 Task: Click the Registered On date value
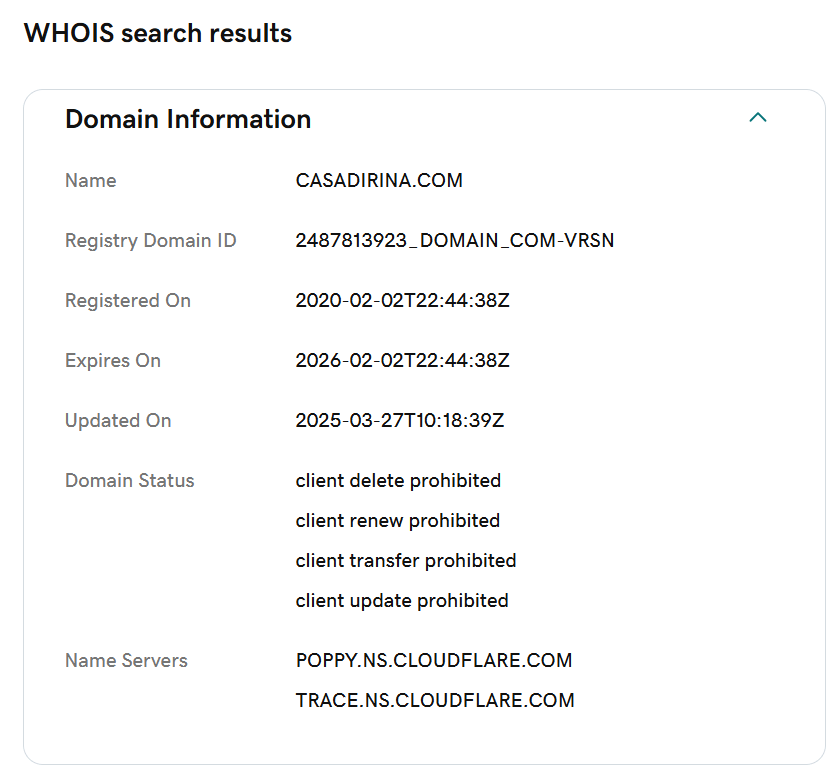403,300
